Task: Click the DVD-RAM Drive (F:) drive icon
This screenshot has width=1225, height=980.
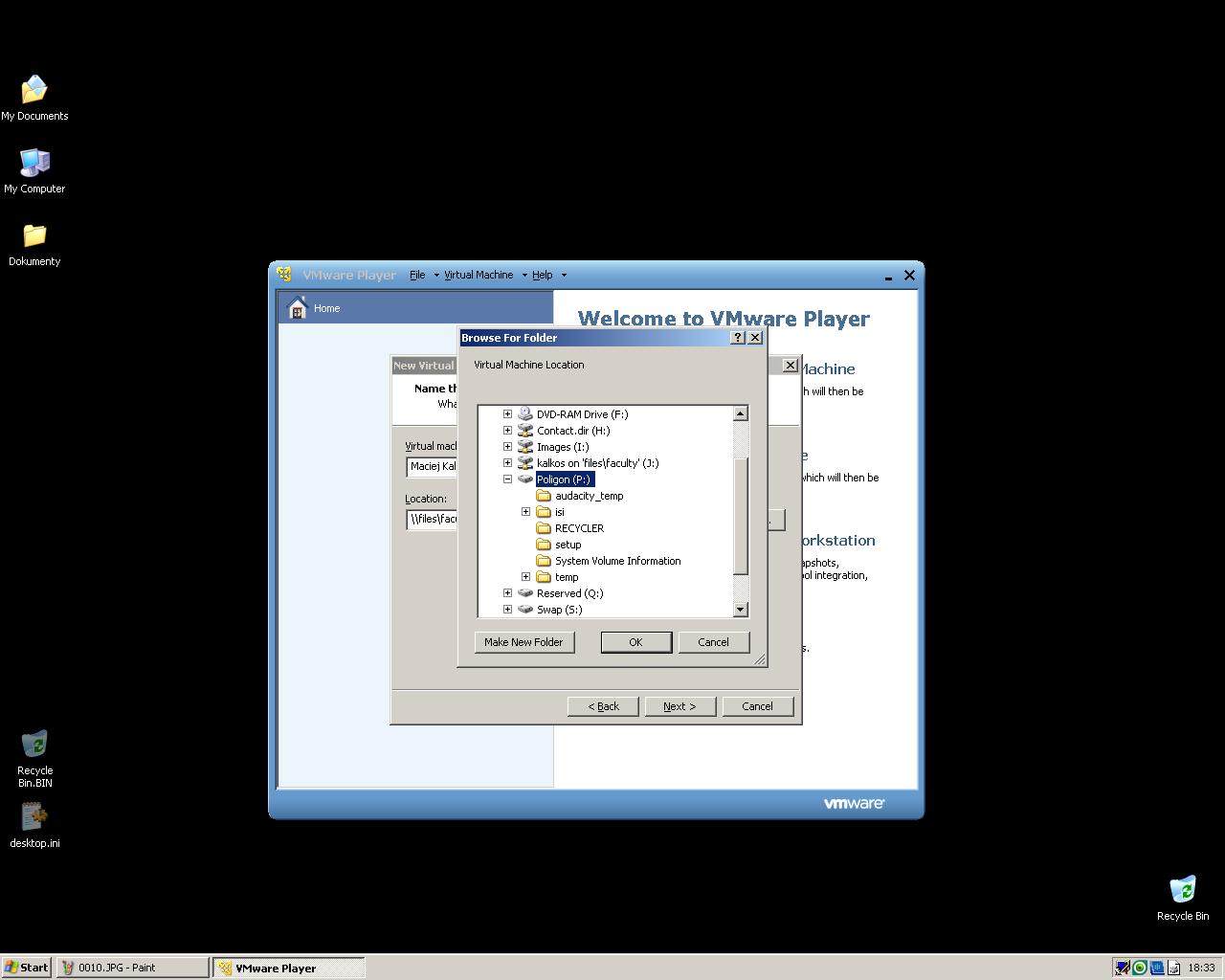Action: tap(525, 414)
